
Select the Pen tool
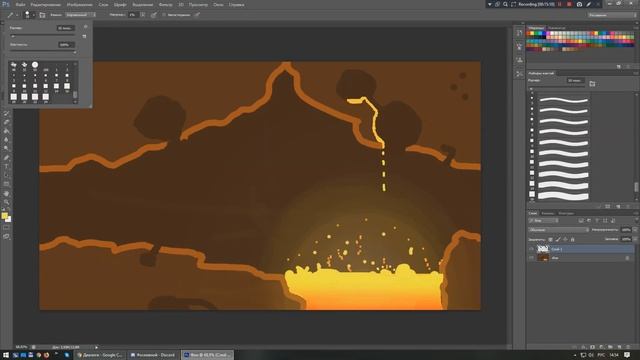point(7,158)
